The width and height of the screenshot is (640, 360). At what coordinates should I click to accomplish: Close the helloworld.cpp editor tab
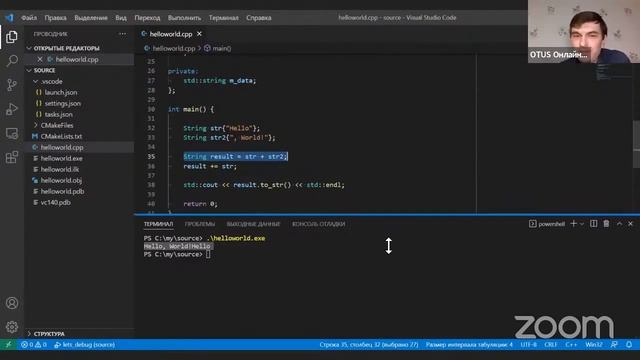(199, 34)
